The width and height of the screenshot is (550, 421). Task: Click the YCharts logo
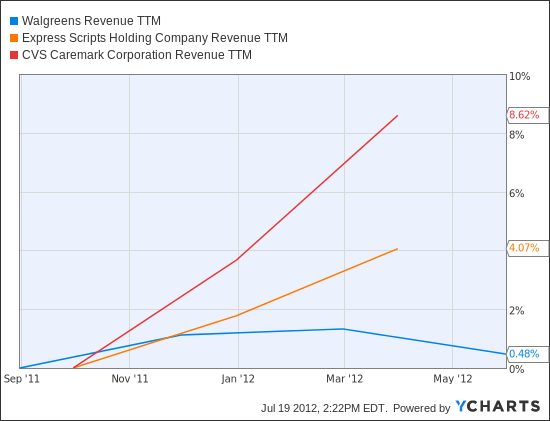tap(498, 407)
